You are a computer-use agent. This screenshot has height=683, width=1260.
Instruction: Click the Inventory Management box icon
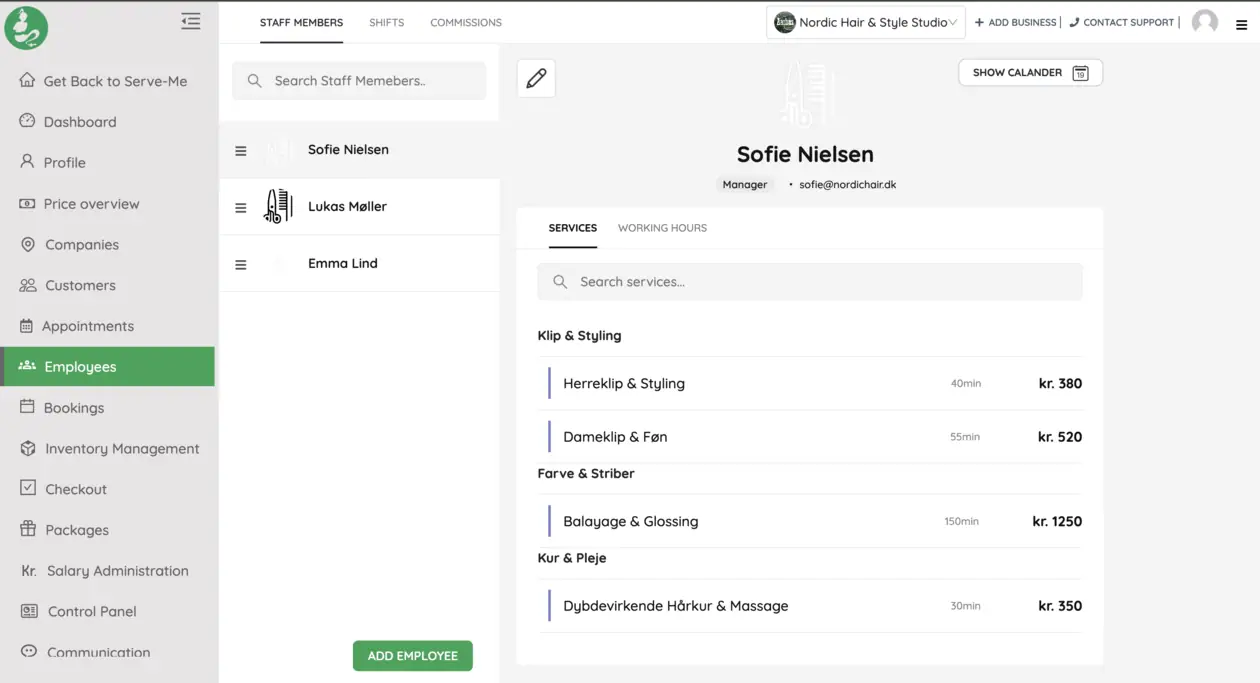click(28, 448)
